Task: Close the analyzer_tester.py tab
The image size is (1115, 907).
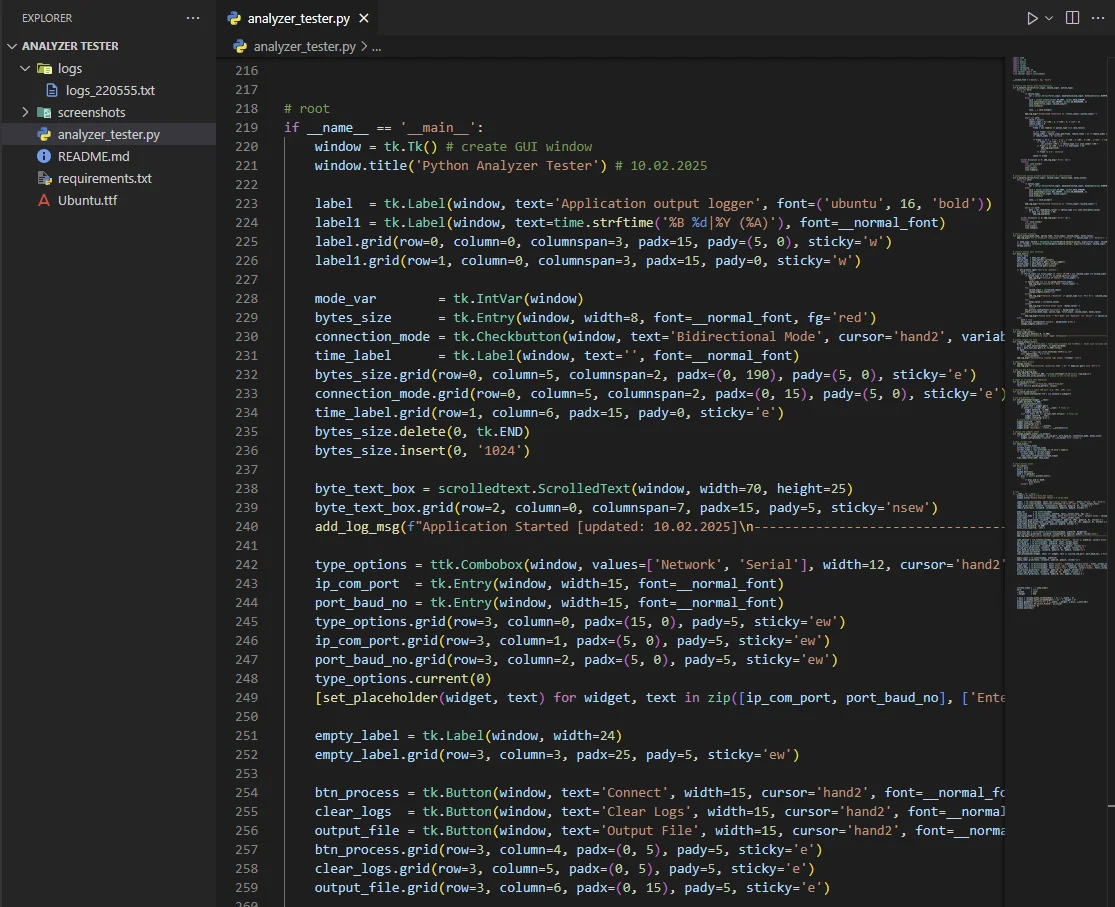Action: click(364, 18)
